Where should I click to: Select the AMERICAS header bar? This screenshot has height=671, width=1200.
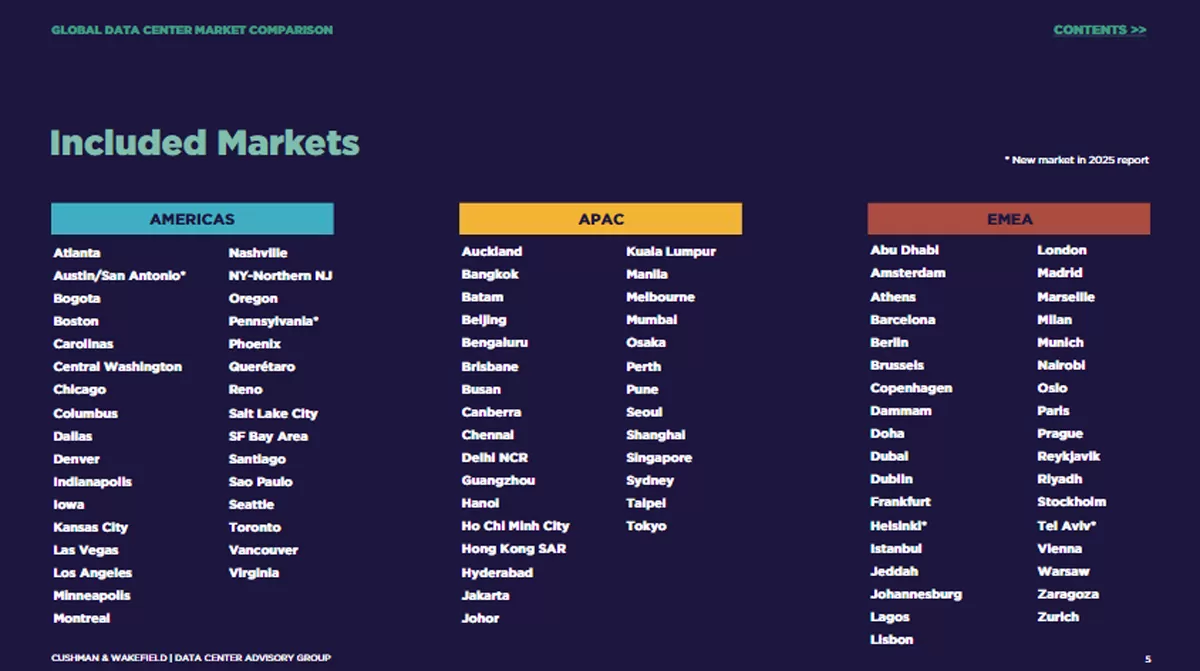click(x=192, y=219)
